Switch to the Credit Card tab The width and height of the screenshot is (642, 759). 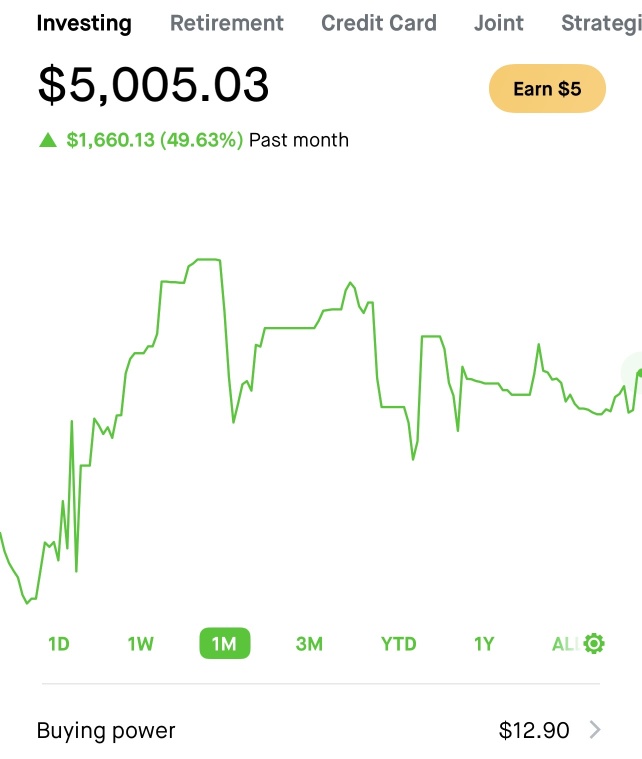click(x=379, y=23)
